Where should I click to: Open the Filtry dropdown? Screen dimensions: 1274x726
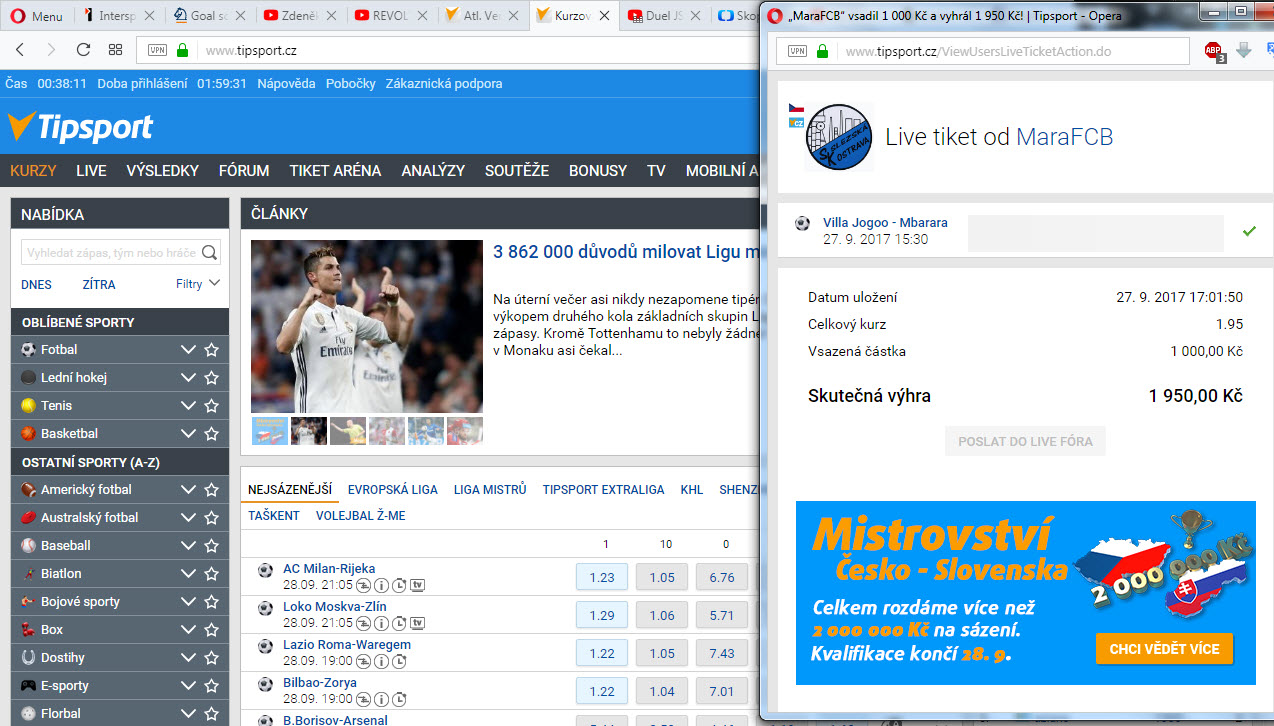(x=198, y=284)
